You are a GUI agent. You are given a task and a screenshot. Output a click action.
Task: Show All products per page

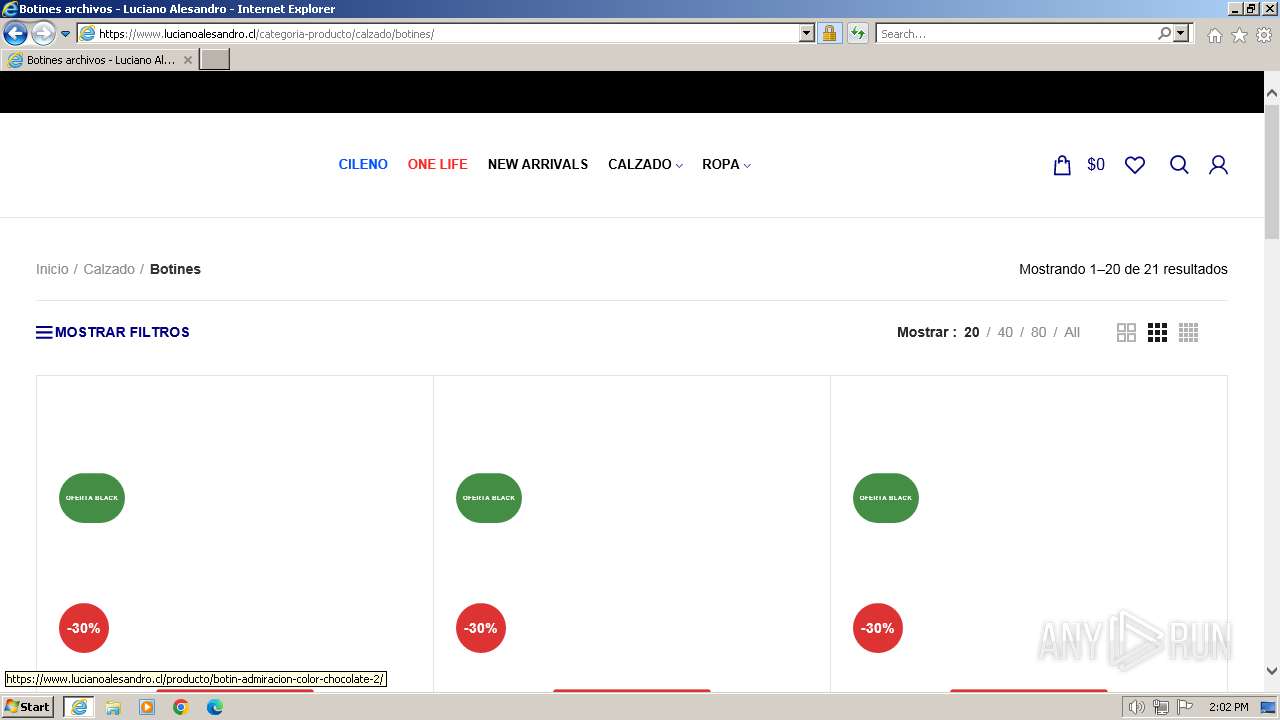click(x=1072, y=332)
